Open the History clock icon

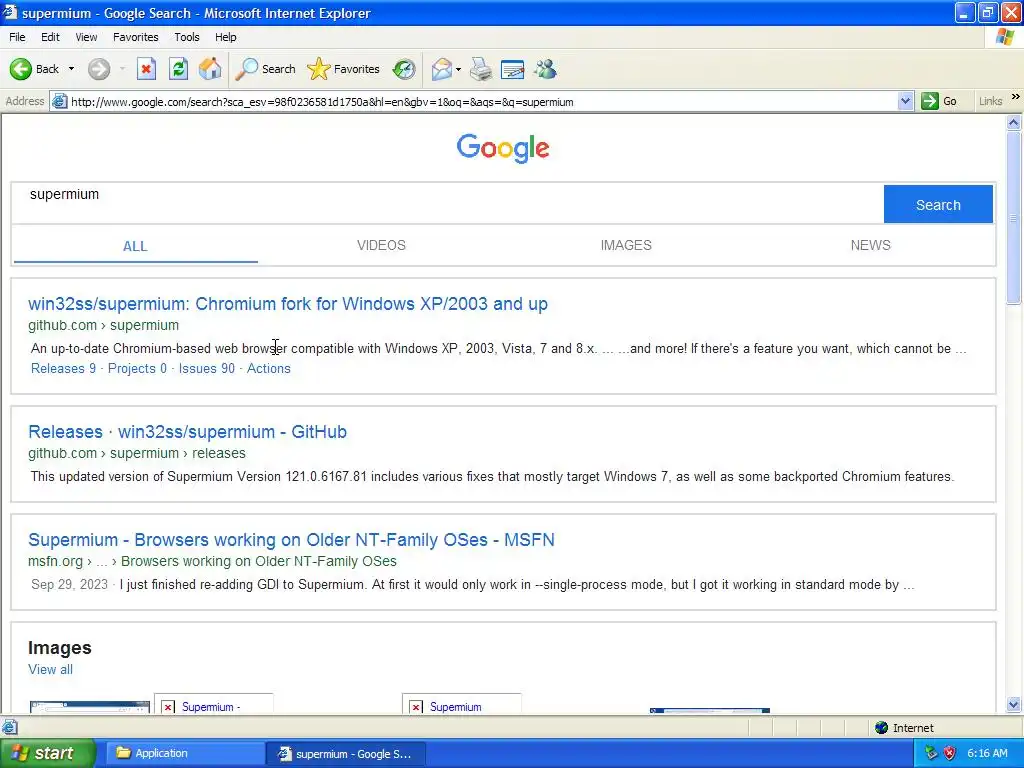[x=404, y=69]
